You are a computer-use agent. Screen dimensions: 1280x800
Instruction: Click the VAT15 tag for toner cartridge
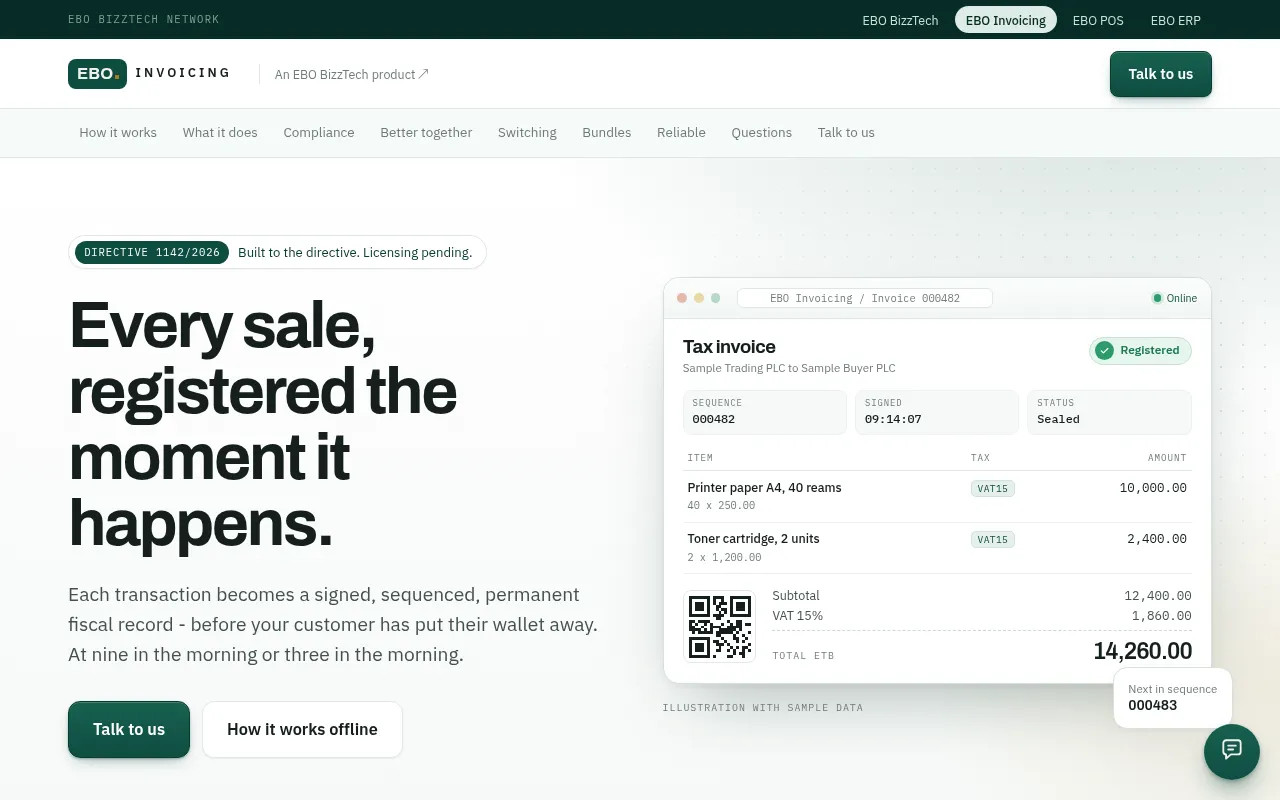coord(993,539)
